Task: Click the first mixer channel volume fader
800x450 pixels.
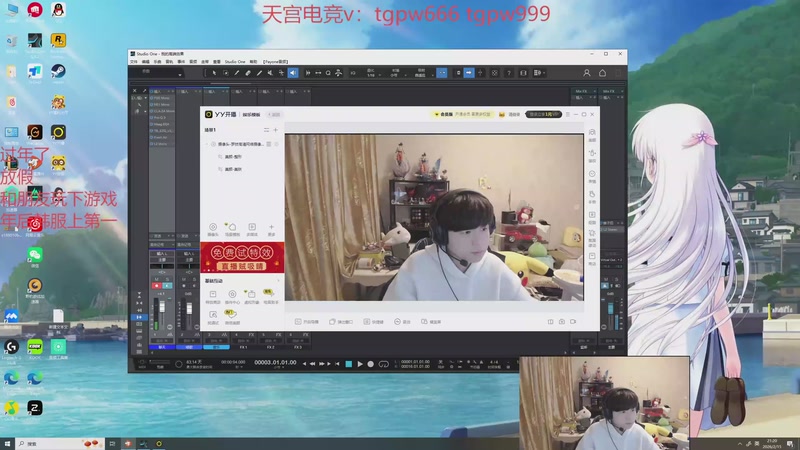Action: [x=162, y=308]
